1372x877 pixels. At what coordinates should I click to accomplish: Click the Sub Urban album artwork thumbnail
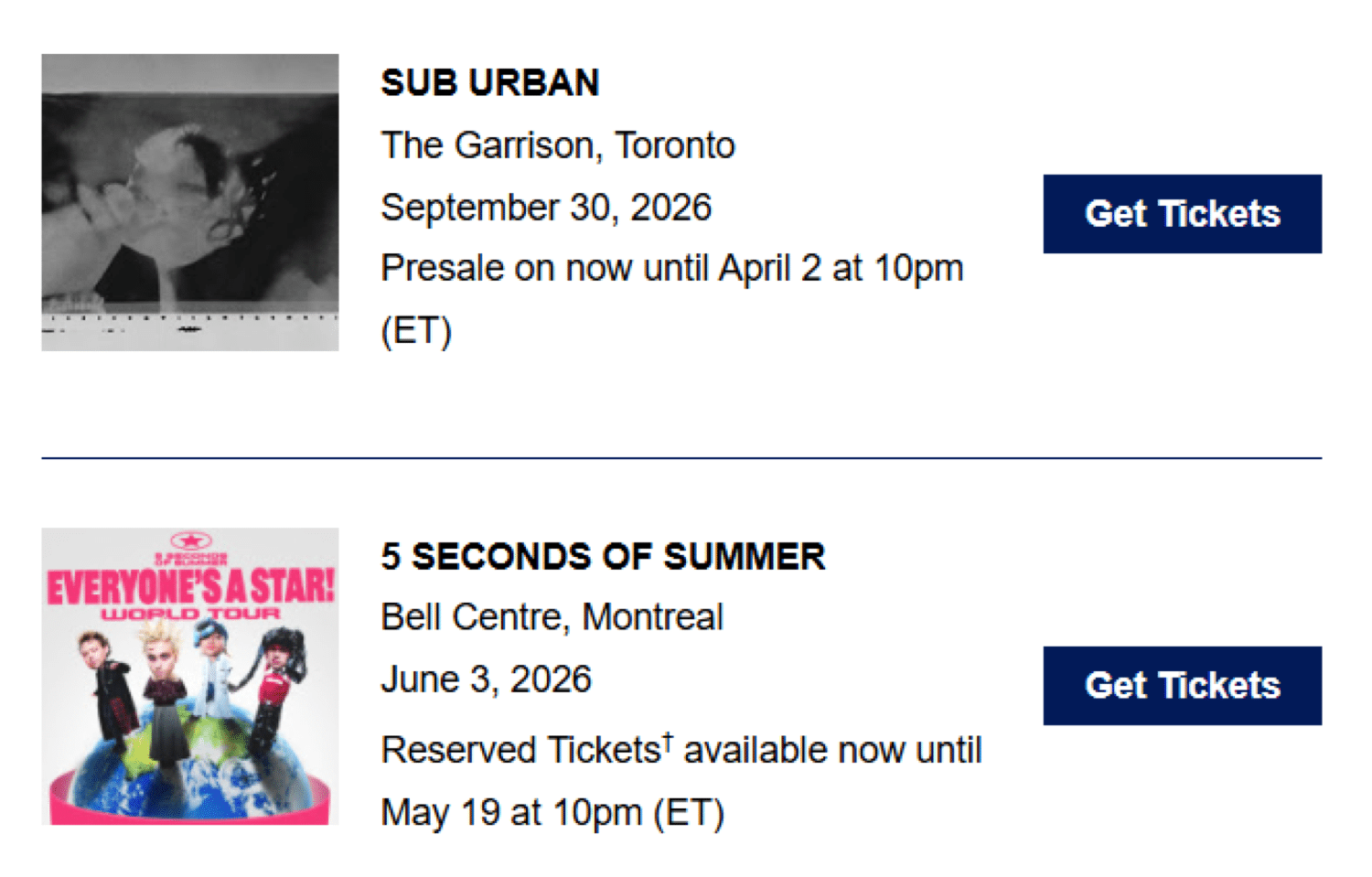click(189, 202)
